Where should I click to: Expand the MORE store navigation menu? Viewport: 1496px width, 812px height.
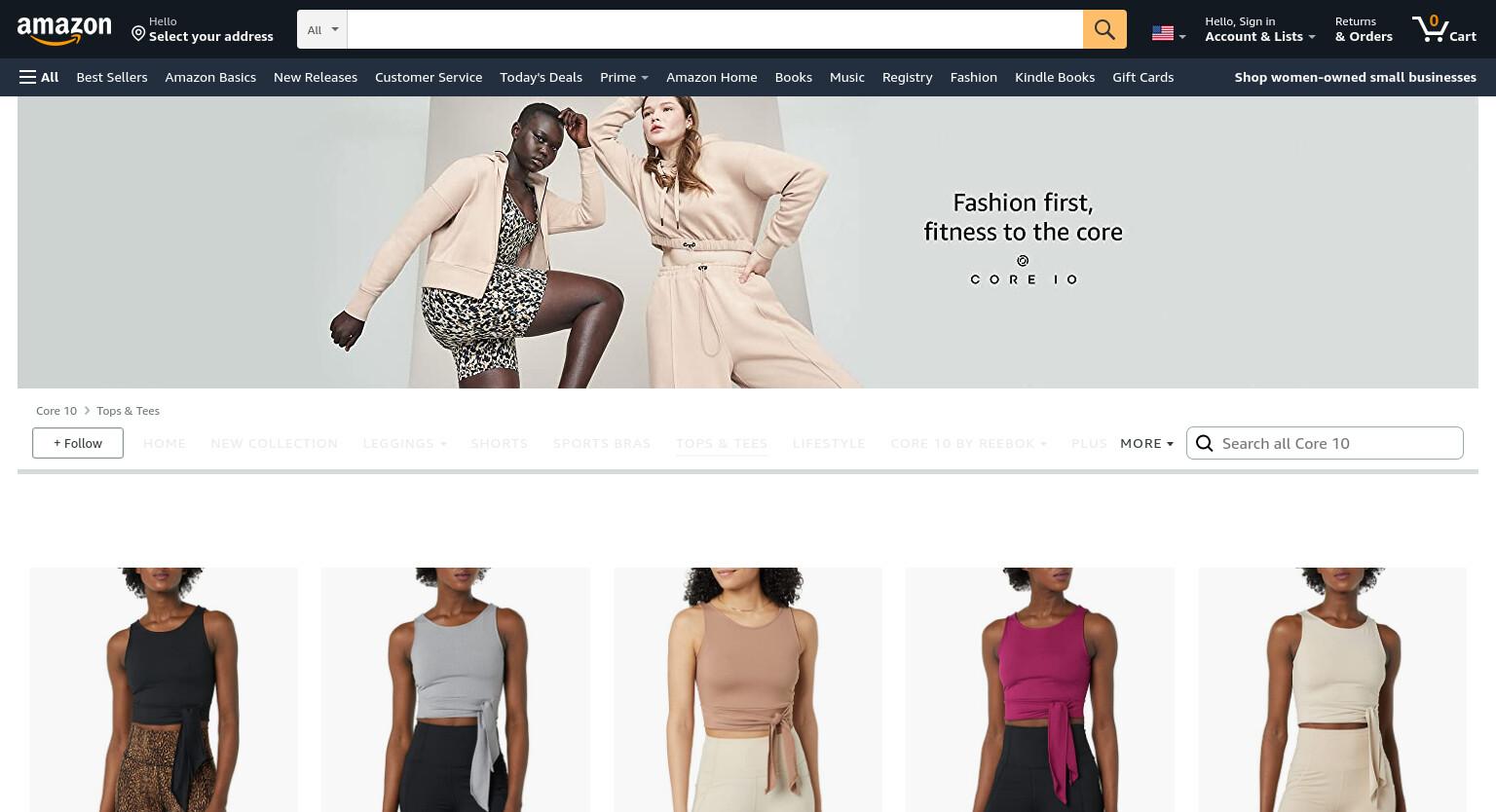tap(1146, 443)
